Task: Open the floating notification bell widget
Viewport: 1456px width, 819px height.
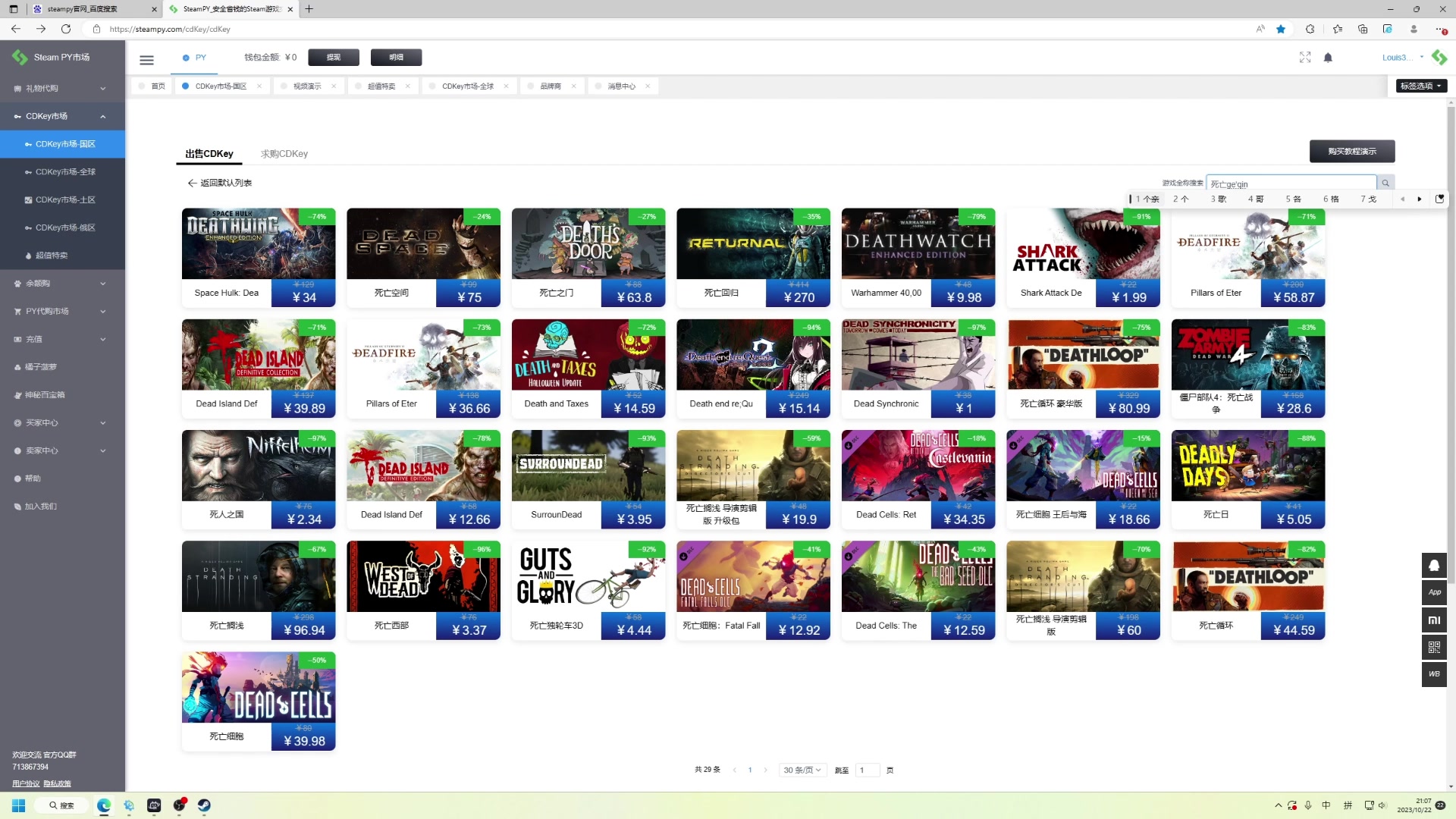Action: point(1434,566)
